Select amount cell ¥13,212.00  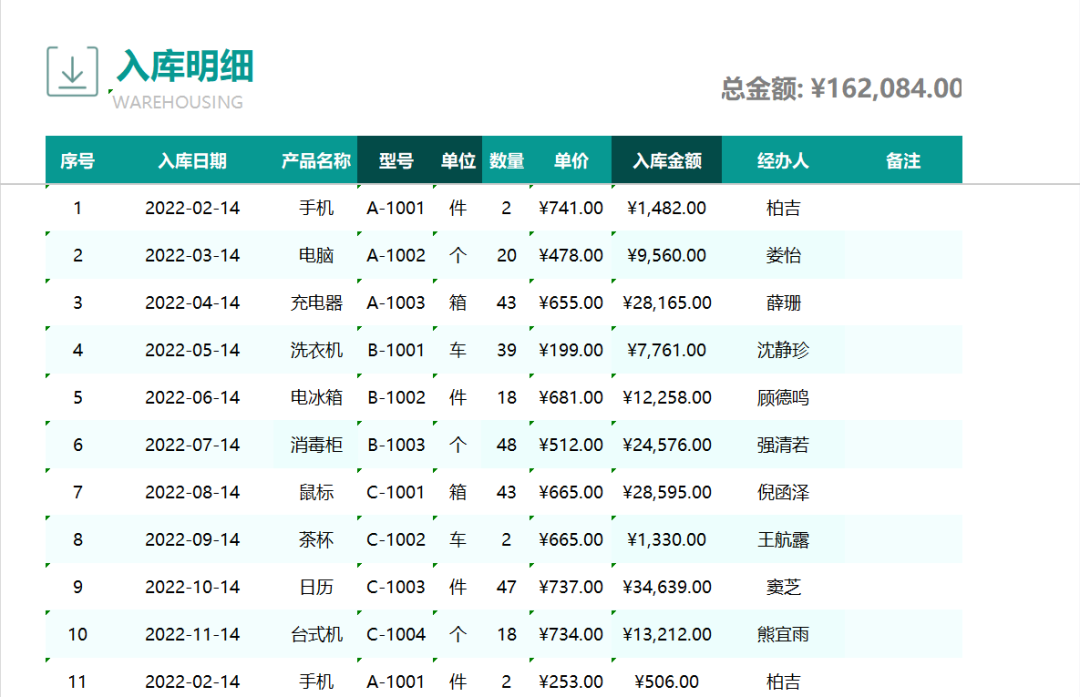tap(667, 634)
